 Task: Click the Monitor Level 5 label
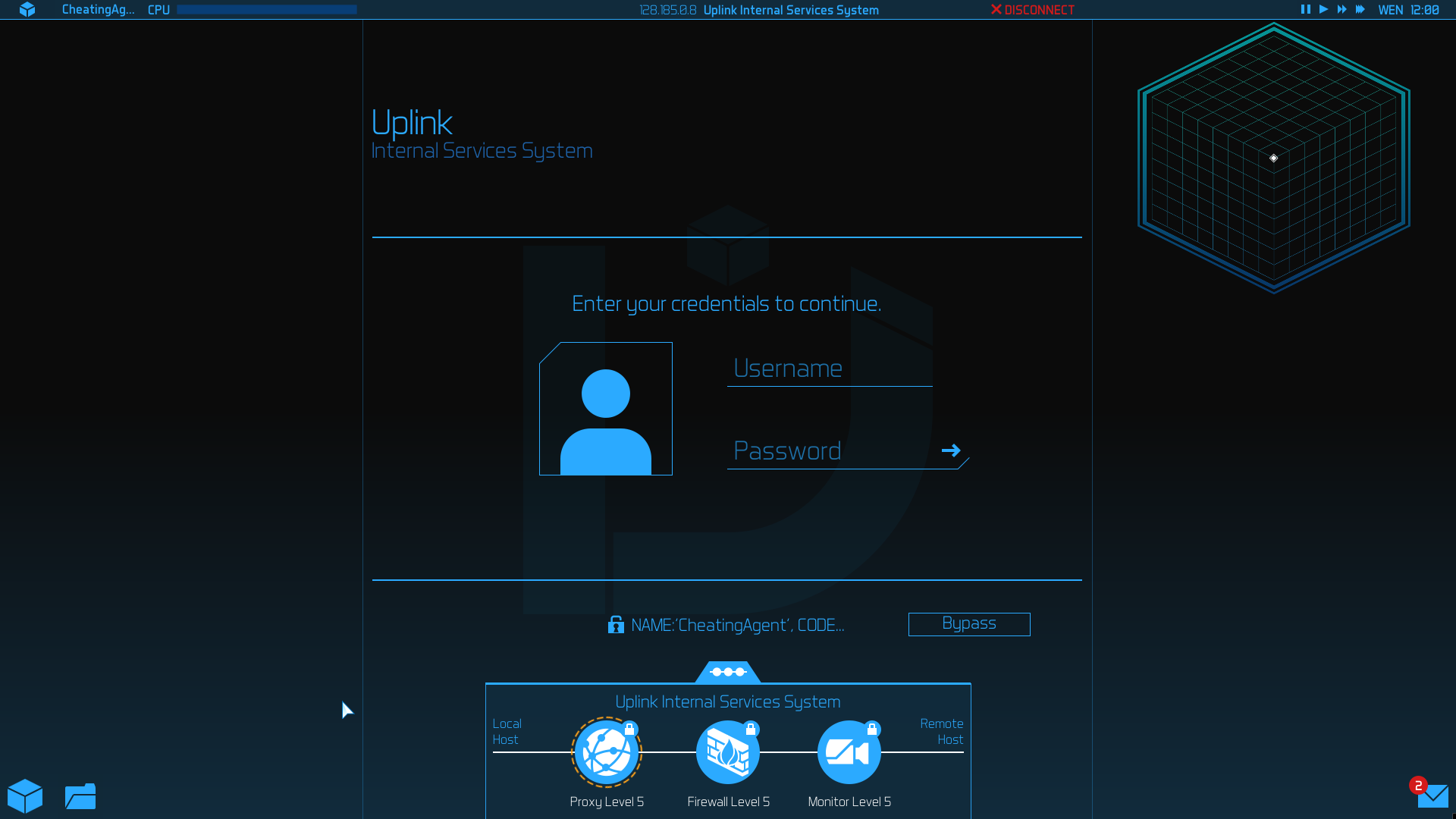849,802
